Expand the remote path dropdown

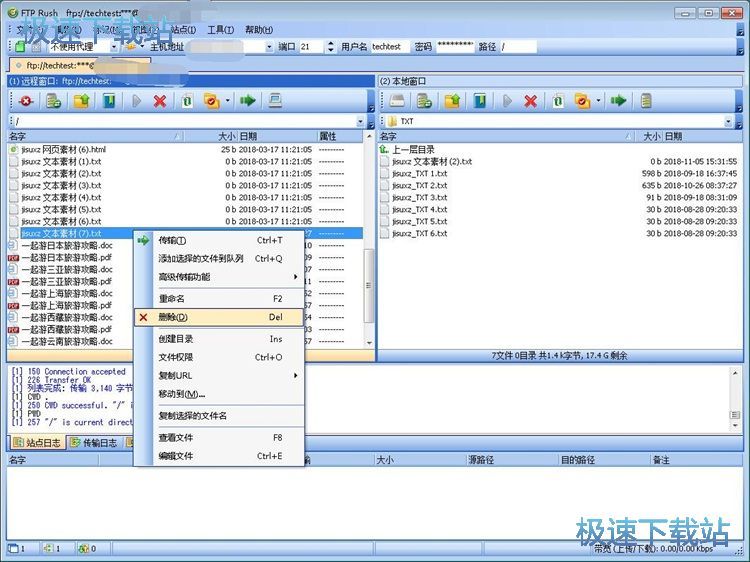click(360, 121)
